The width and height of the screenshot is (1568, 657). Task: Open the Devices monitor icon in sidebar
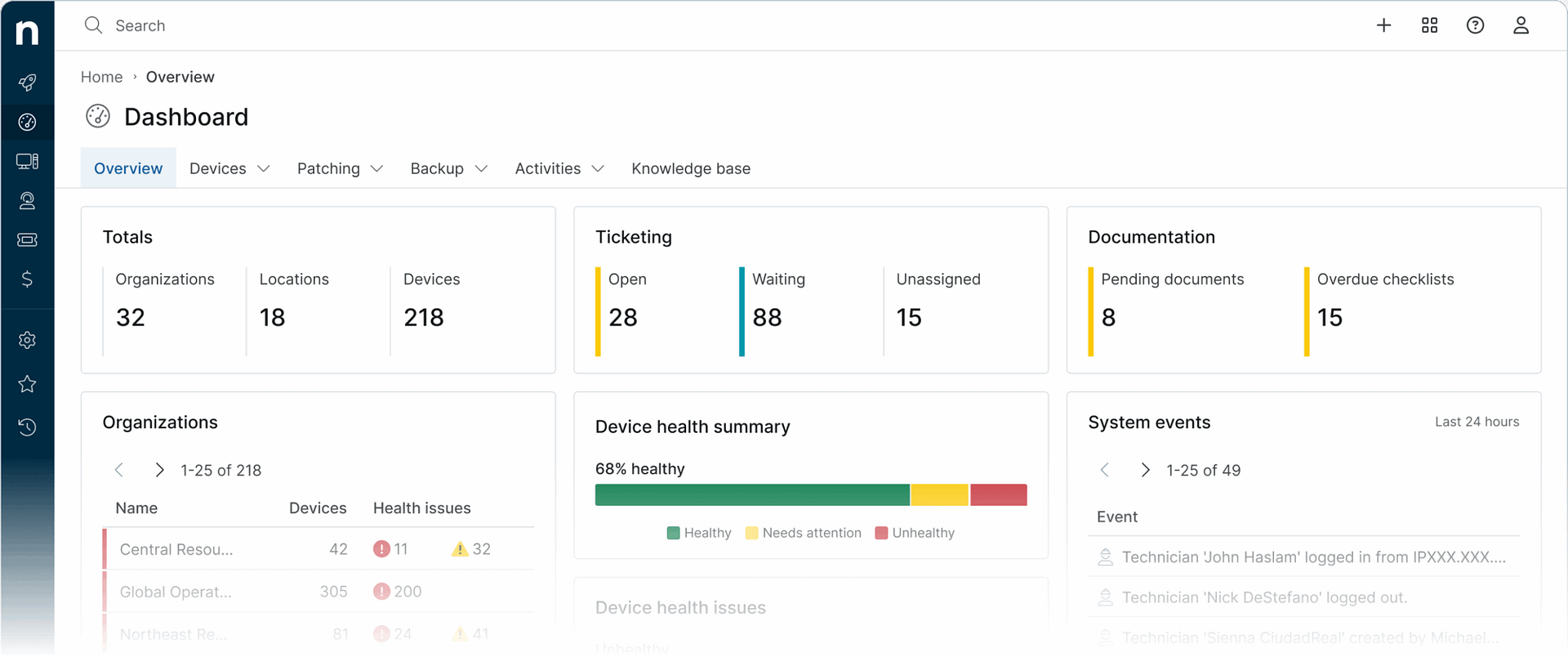point(27,161)
